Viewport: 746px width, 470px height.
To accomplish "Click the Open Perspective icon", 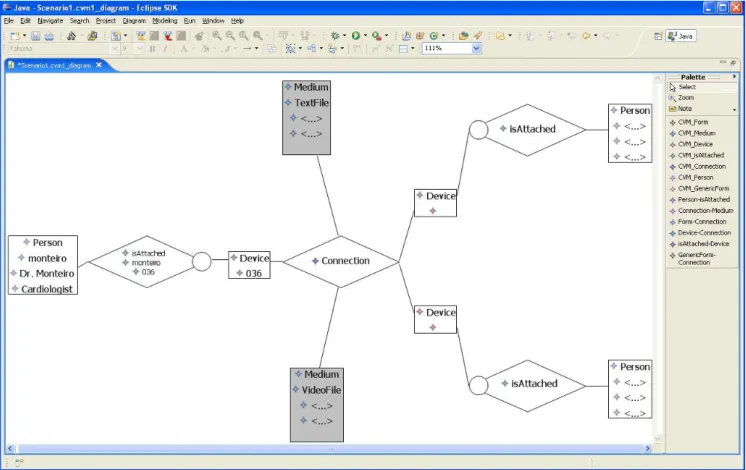I will tap(658, 36).
